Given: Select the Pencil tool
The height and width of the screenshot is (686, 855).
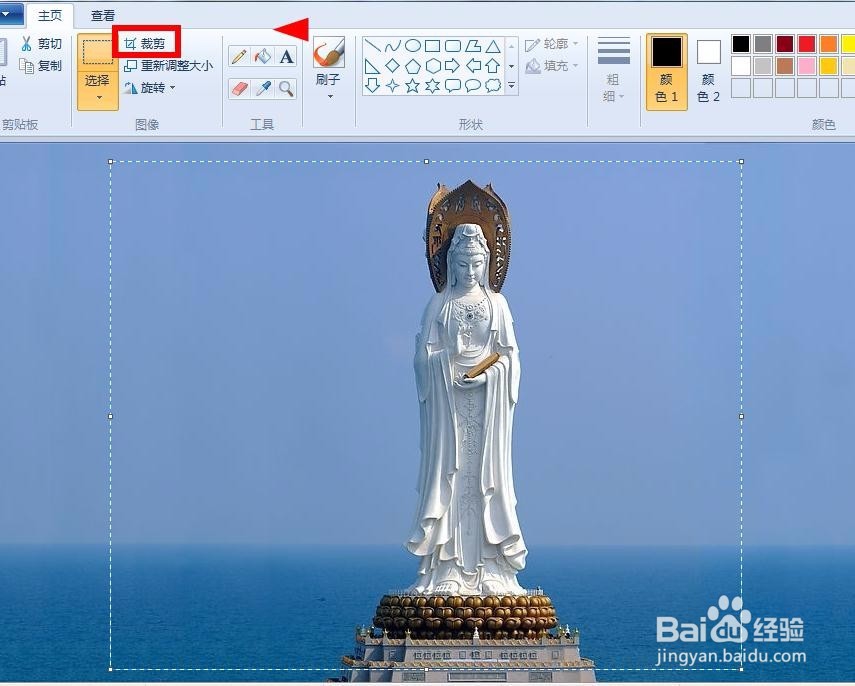Looking at the screenshot, I should tap(239, 56).
